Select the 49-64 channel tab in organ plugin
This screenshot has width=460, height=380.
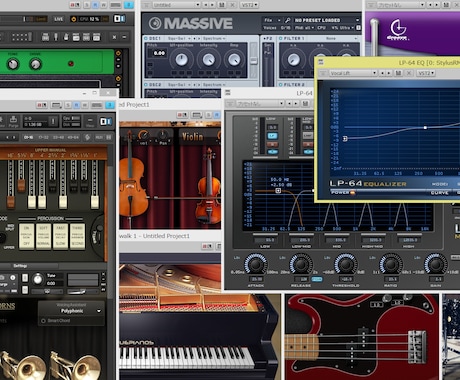[x=73, y=137]
